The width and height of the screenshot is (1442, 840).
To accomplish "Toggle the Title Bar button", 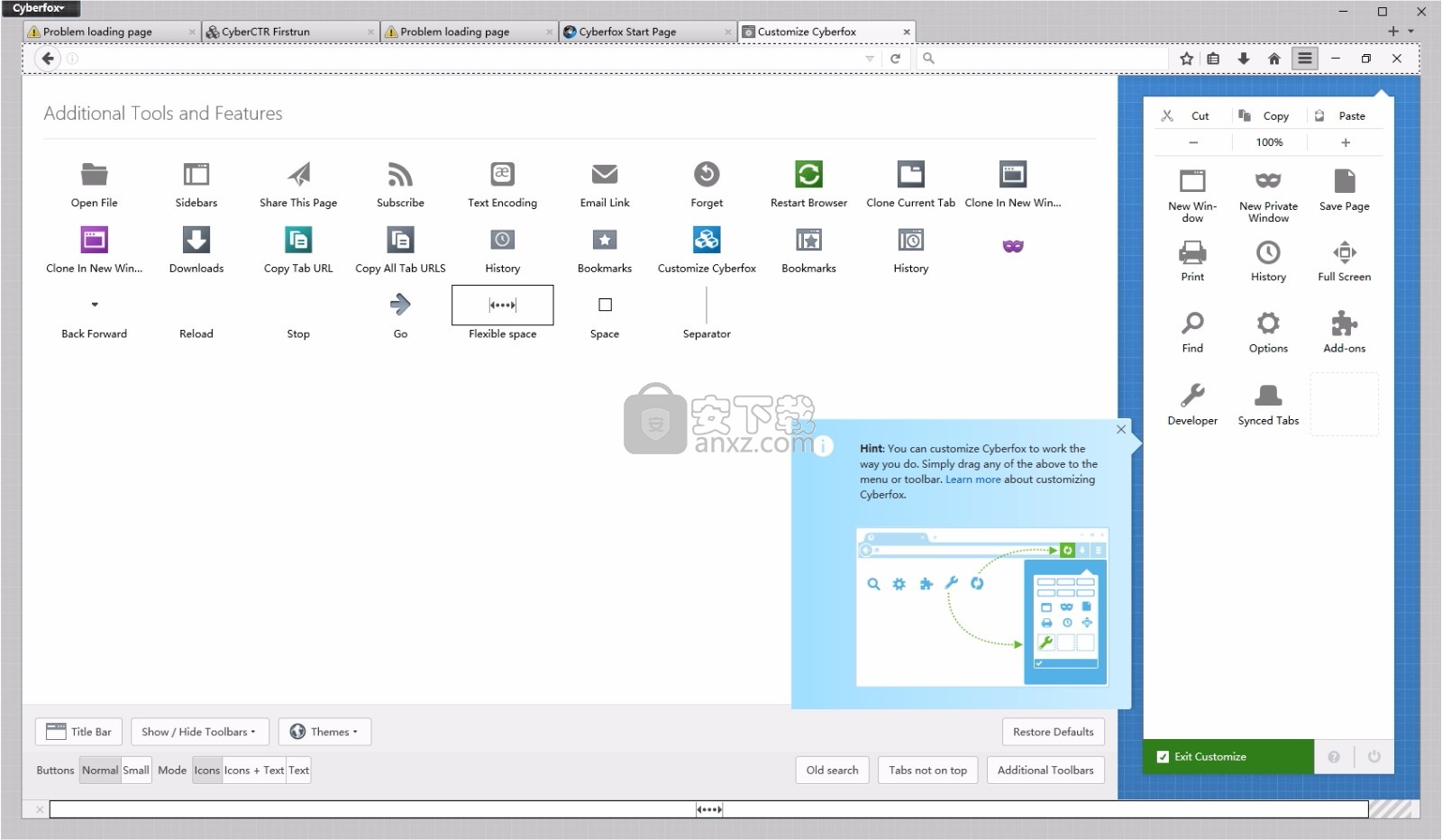I will 78,732.
